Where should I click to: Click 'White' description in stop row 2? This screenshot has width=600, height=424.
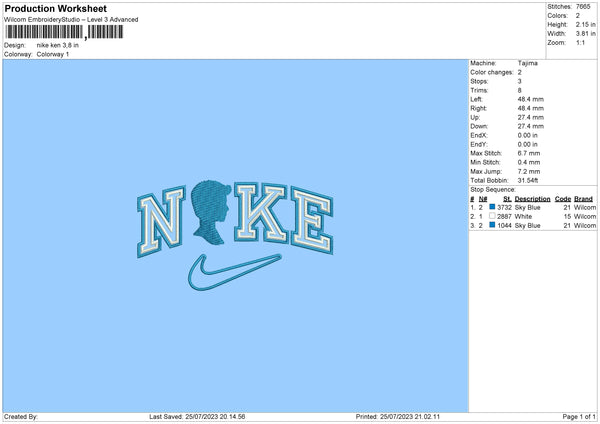(523, 217)
